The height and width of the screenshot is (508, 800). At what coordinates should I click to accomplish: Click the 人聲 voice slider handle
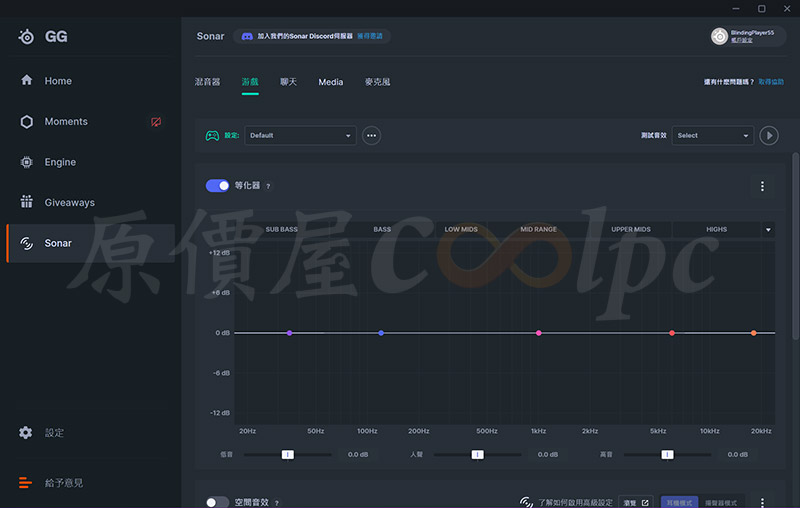(x=478, y=454)
